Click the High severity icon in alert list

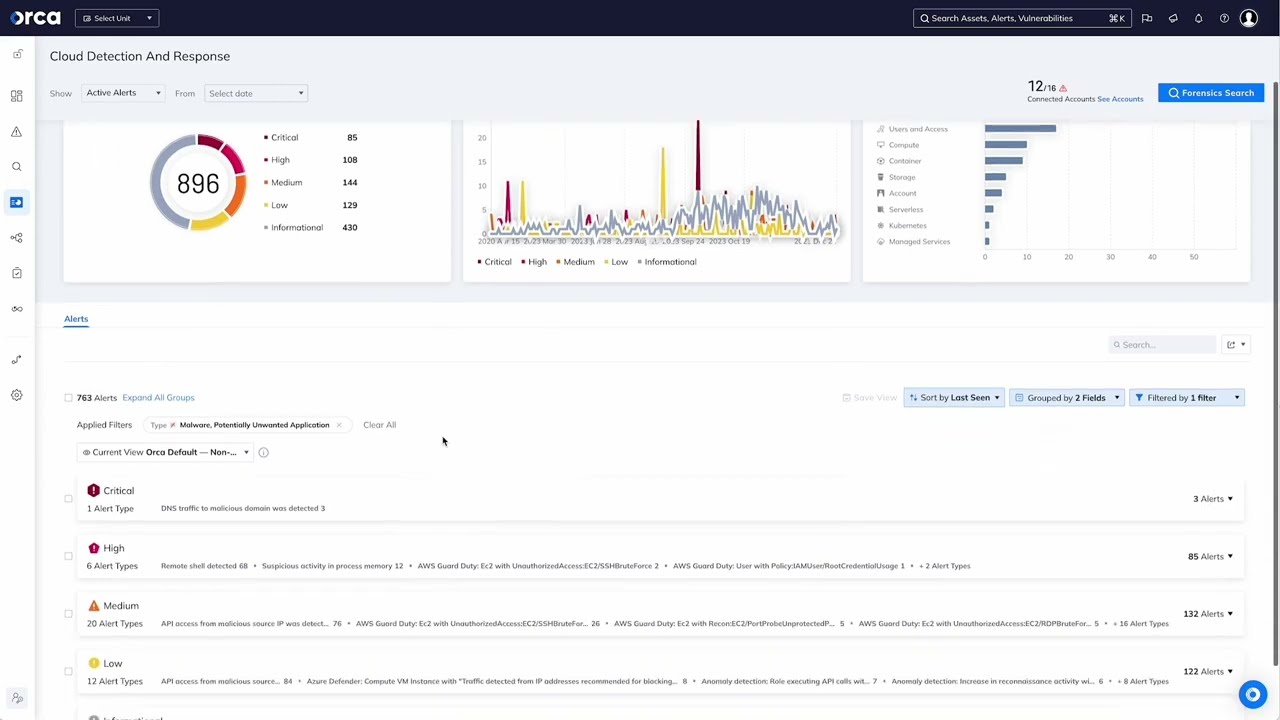tap(93, 548)
